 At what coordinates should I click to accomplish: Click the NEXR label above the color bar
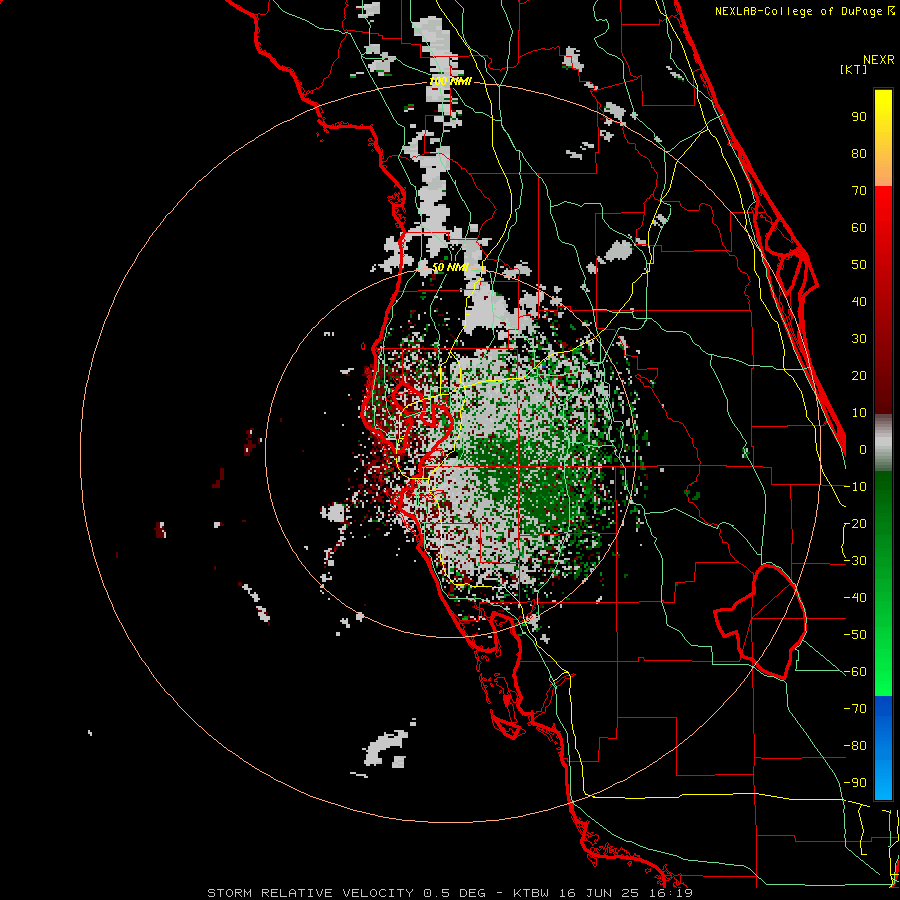[879, 60]
